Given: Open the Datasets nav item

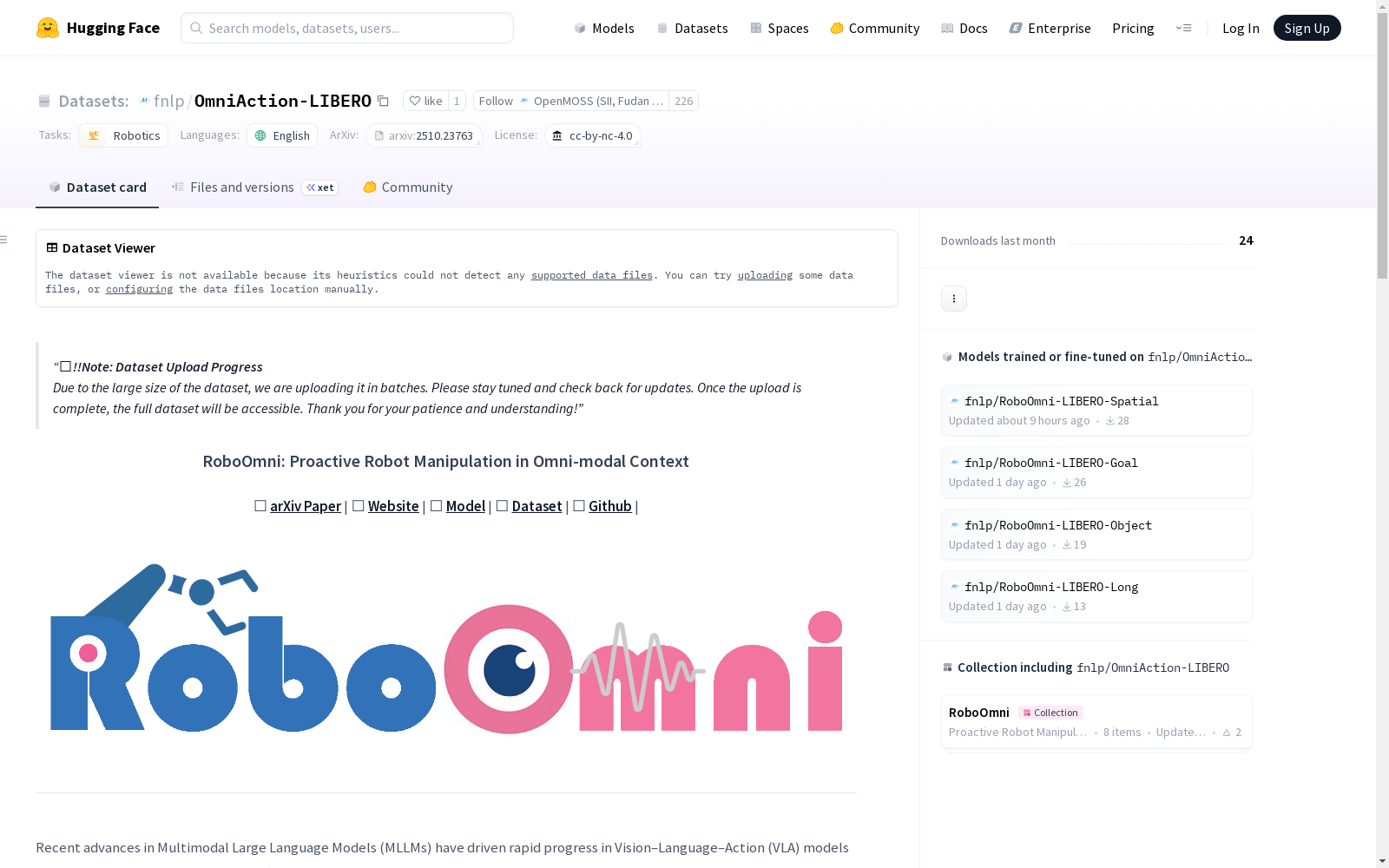Looking at the screenshot, I should (x=692, y=28).
